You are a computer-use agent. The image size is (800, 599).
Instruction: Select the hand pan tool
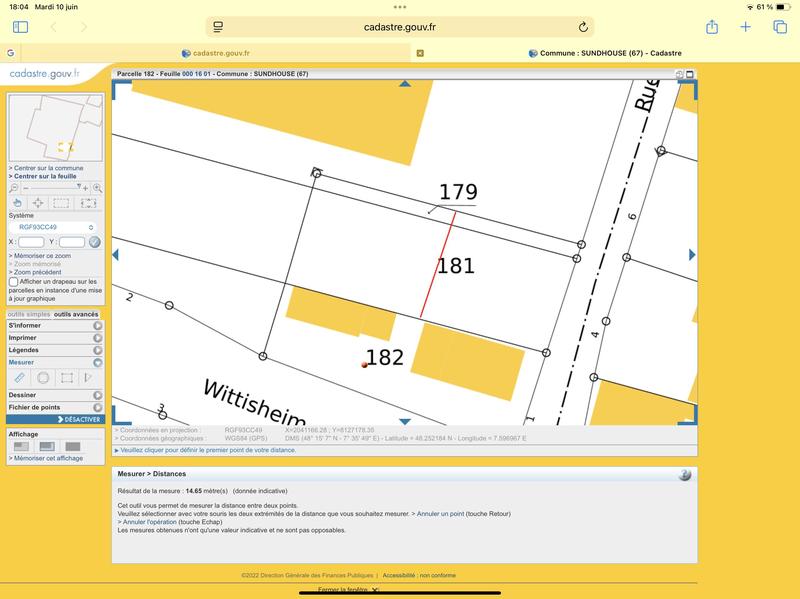coord(18,202)
